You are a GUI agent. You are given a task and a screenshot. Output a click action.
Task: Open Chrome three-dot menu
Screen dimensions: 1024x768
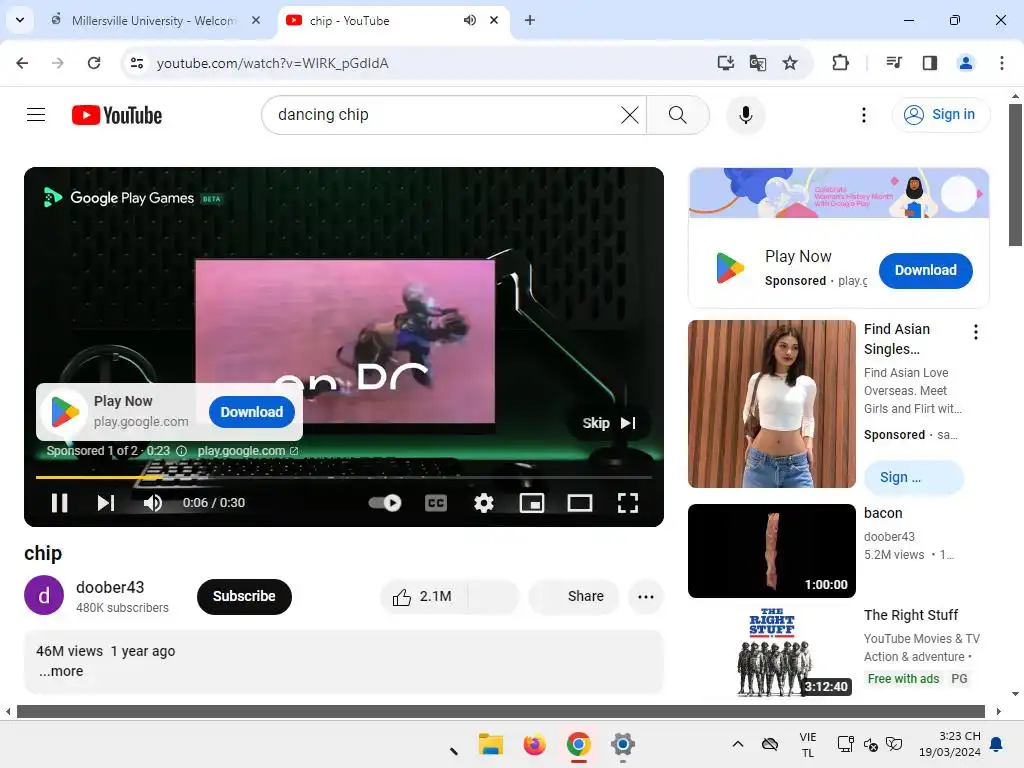[x=1002, y=63]
